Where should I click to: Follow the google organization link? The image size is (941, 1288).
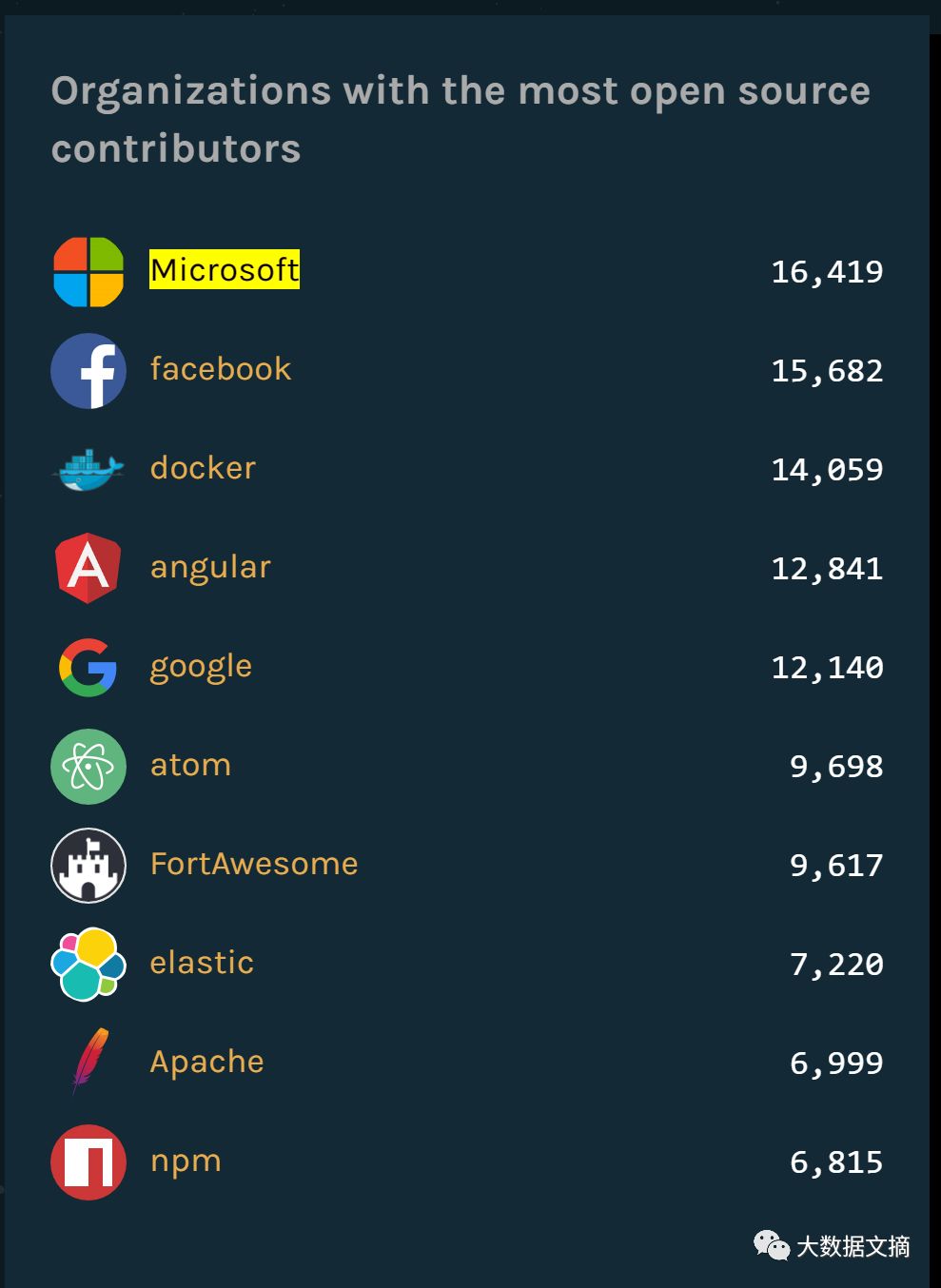tap(201, 666)
